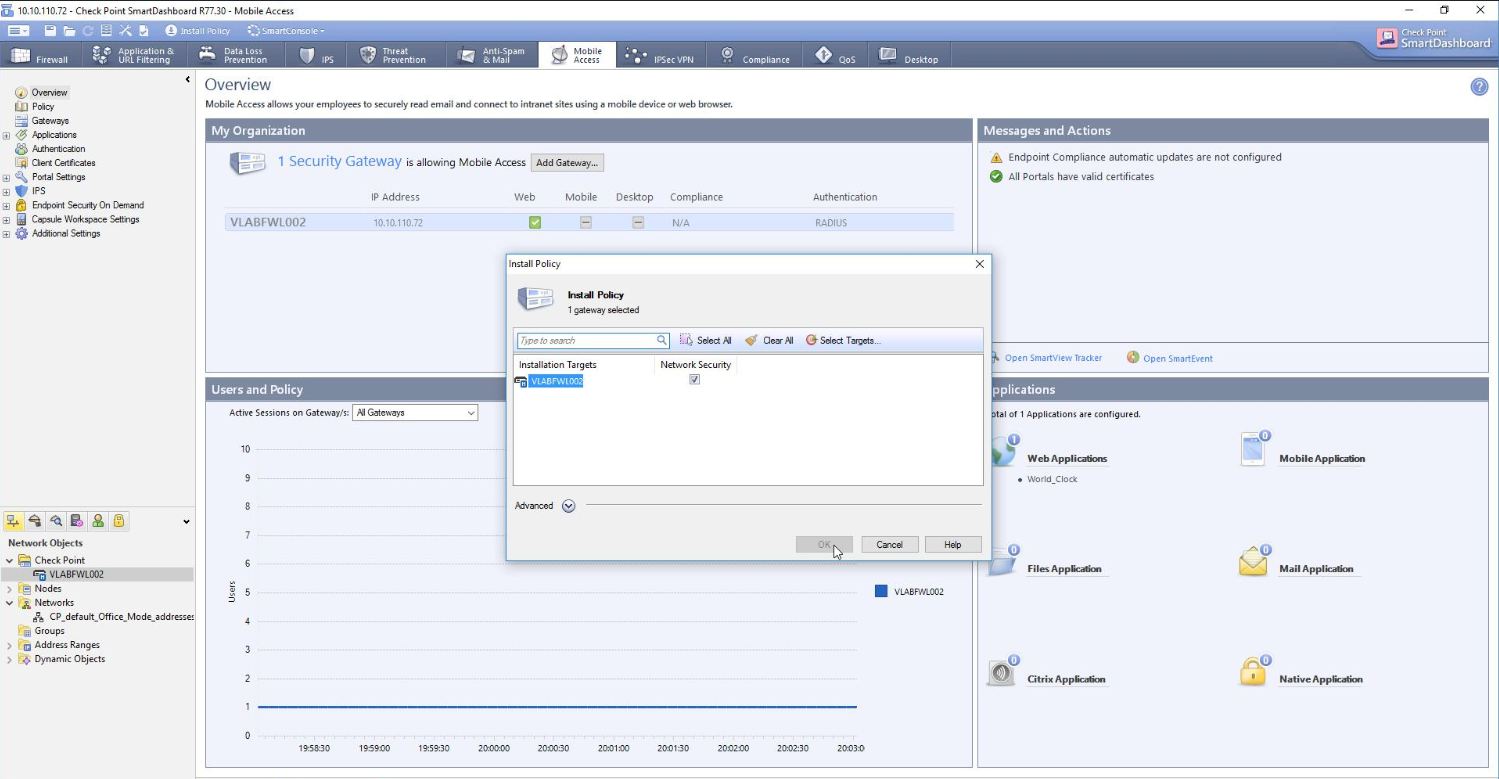Click the Type to search field
Screen dimensions: 1499x779
click(x=586, y=341)
